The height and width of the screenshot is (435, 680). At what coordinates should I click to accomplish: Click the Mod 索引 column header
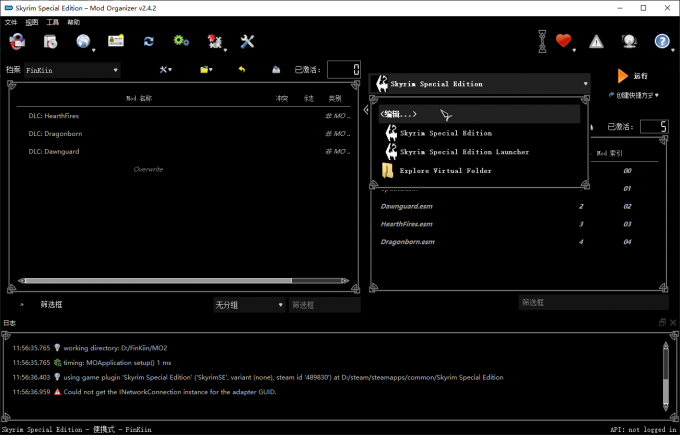pyautogui.click(x=609, y=153)
